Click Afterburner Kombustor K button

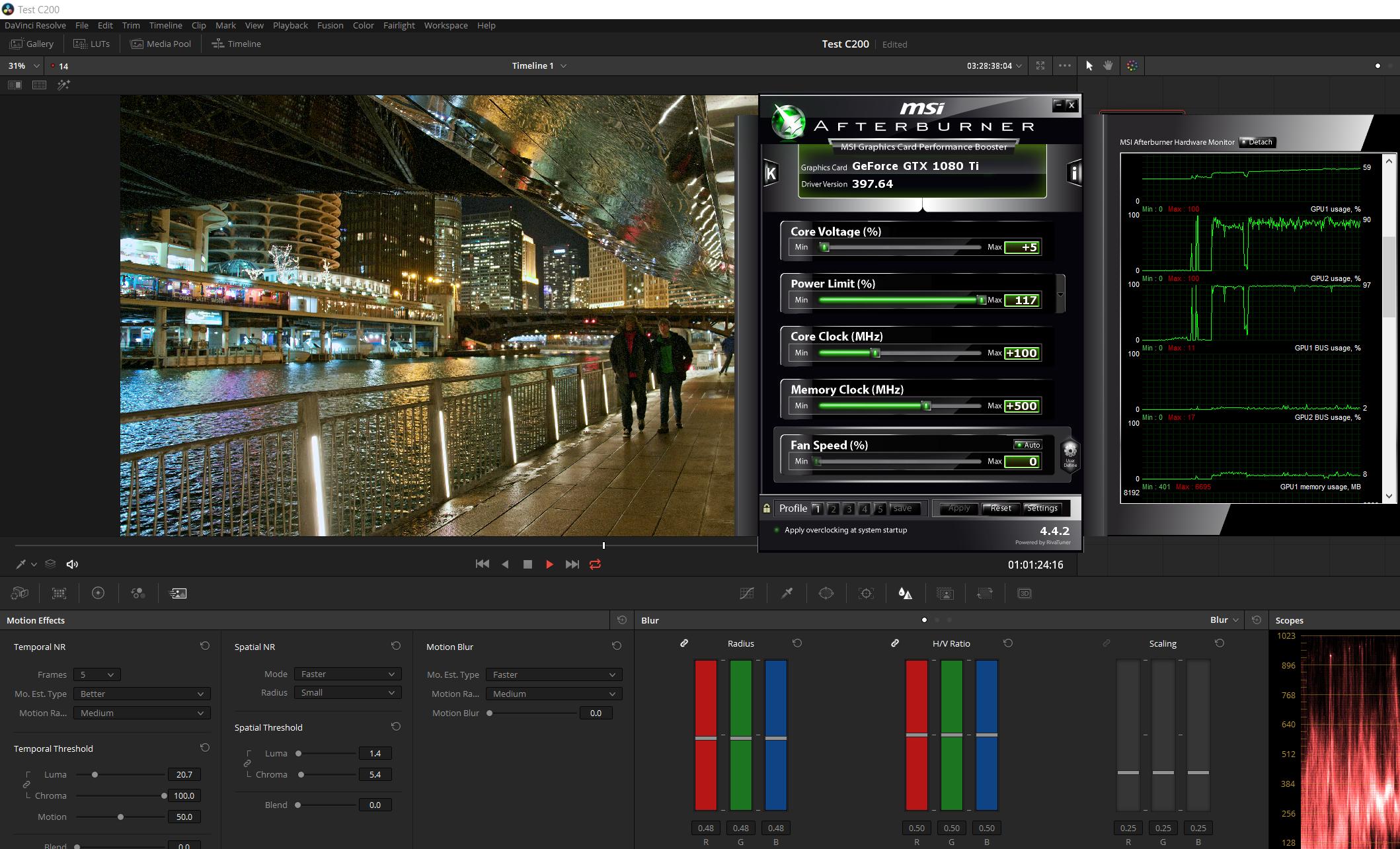771,173
